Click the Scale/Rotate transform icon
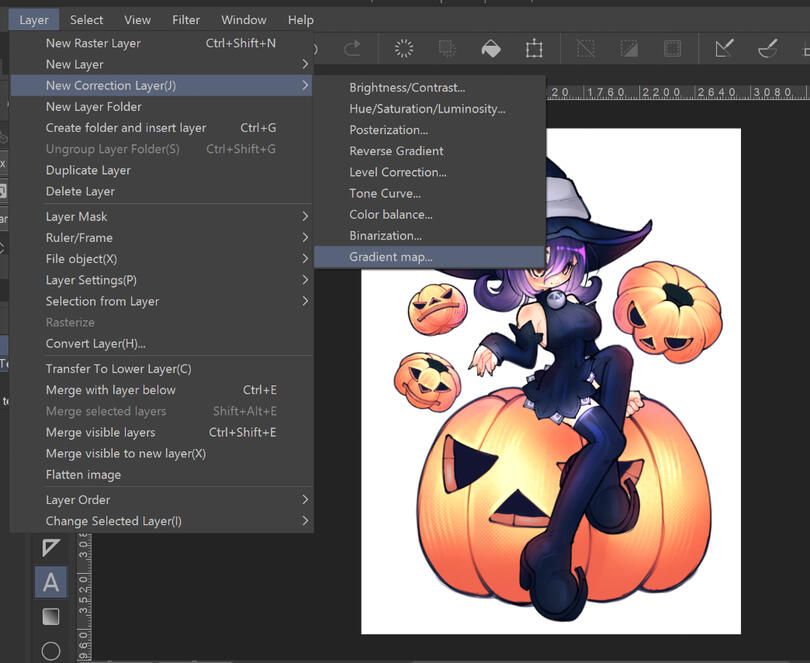 click(534, 48)
